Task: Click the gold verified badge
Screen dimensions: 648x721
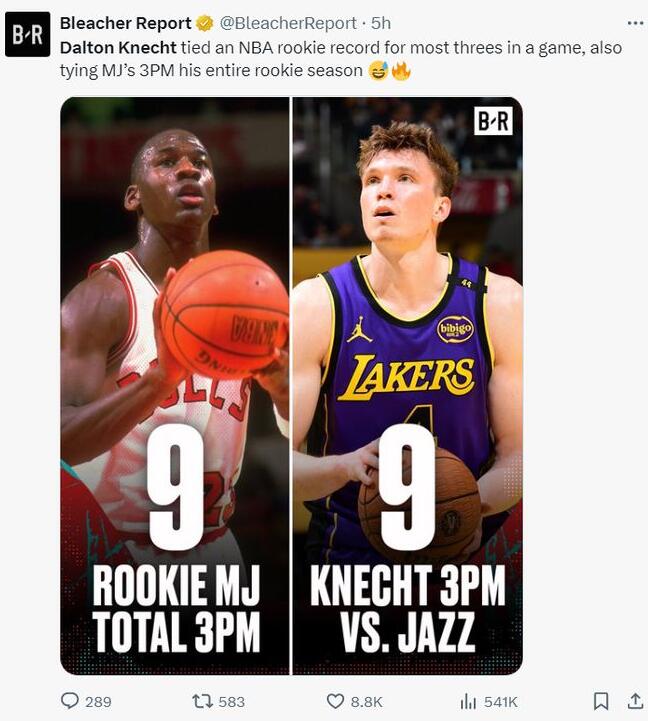Action: click(x=205, y=23)
